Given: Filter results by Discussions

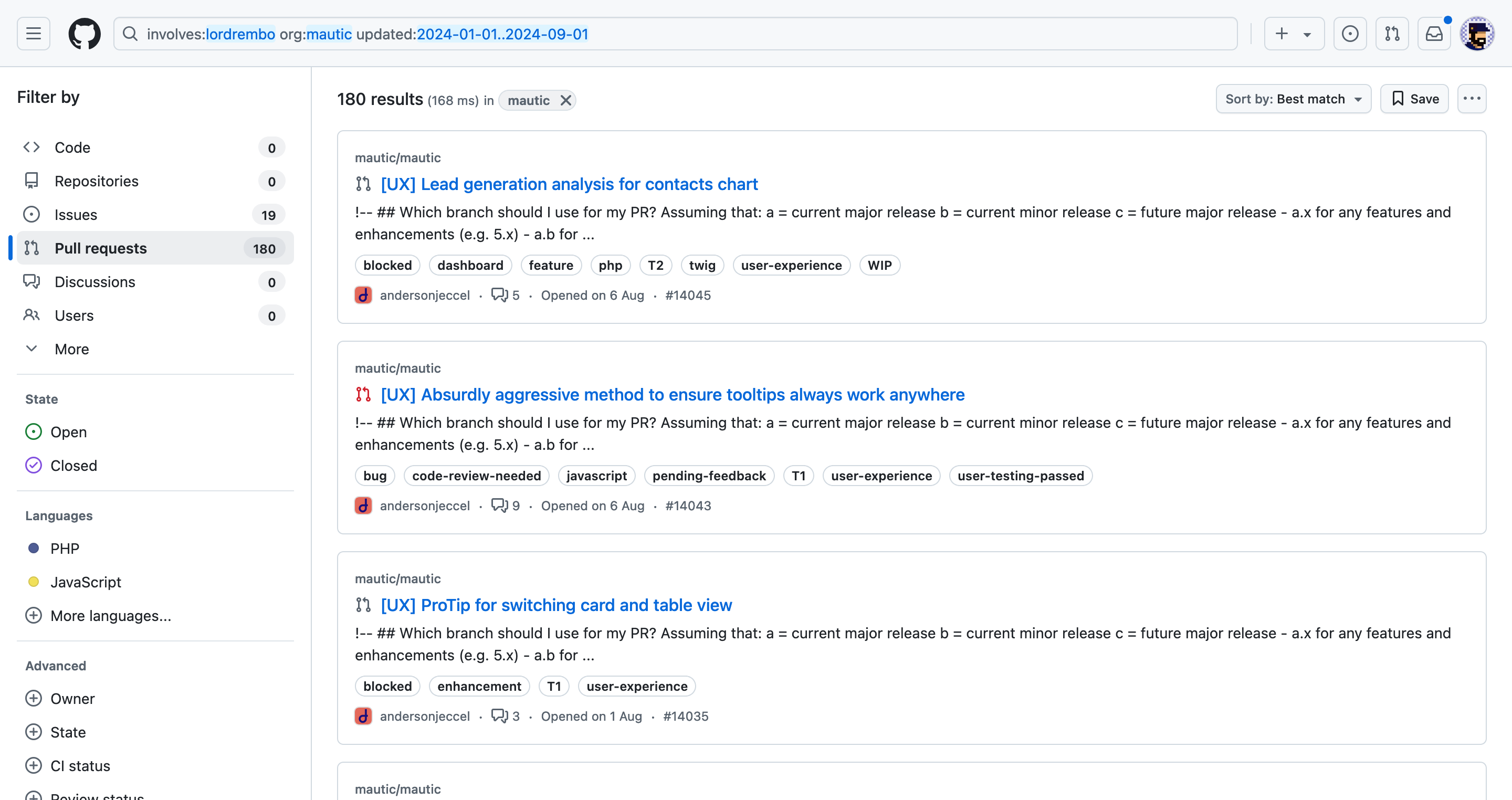Looking at the screenshot, I should 155,282.
